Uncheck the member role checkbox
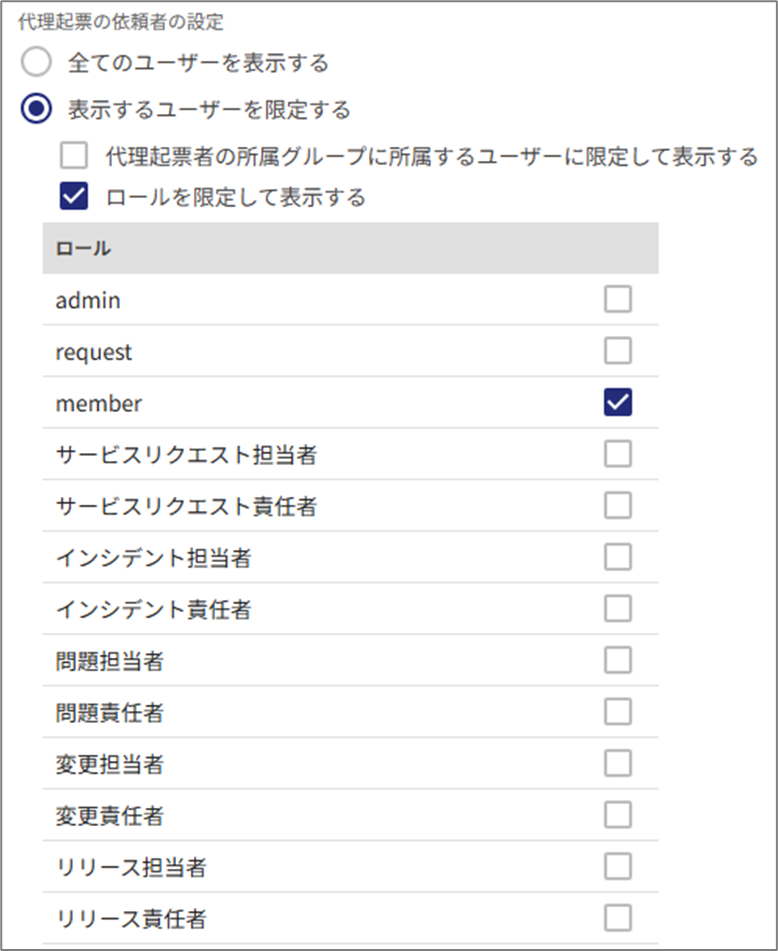 (618, 403)
